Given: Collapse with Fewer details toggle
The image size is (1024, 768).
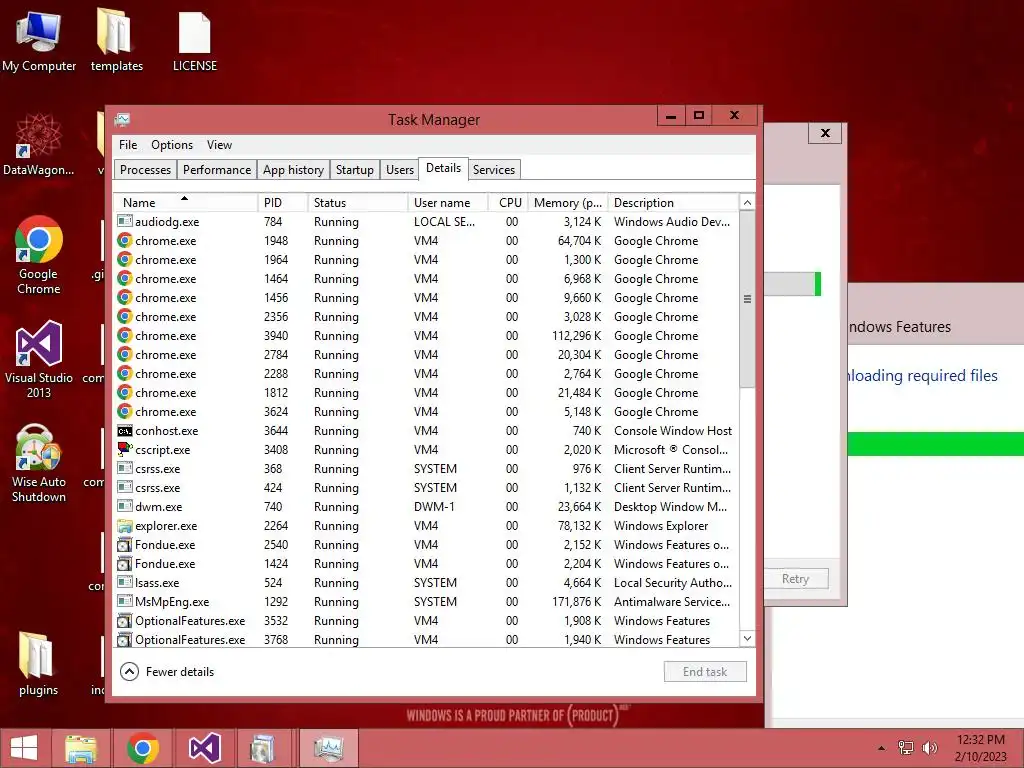Looking at the screenshot, I should click(x=167, y=671).
